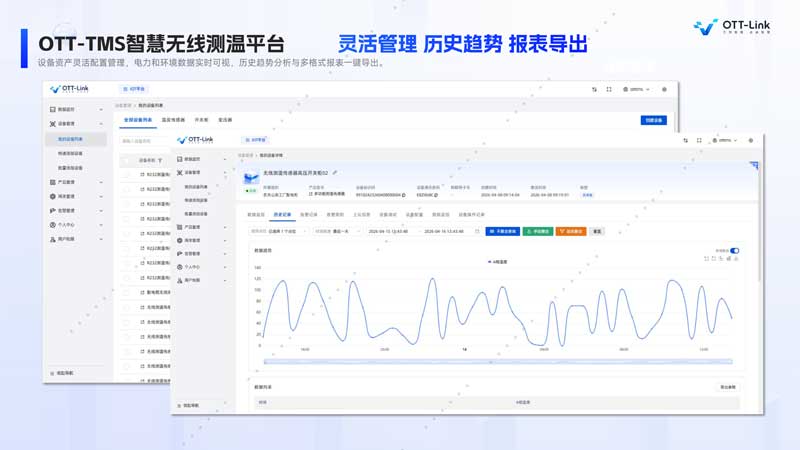Click the blue 创建设备 button in the back window
This screenshot has height=450, width=800.
tap(654, 120)
